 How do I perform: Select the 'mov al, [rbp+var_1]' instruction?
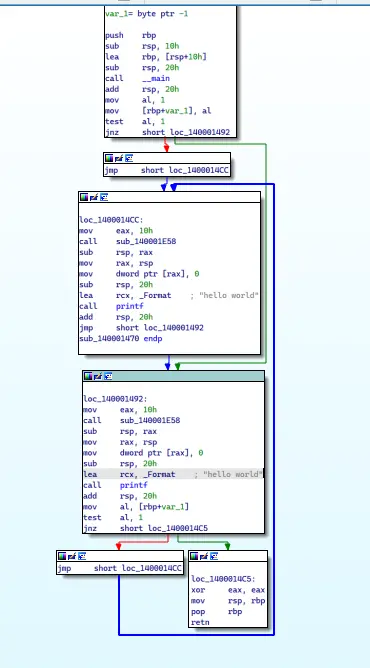pyautogui.click(x=136, y=507)
